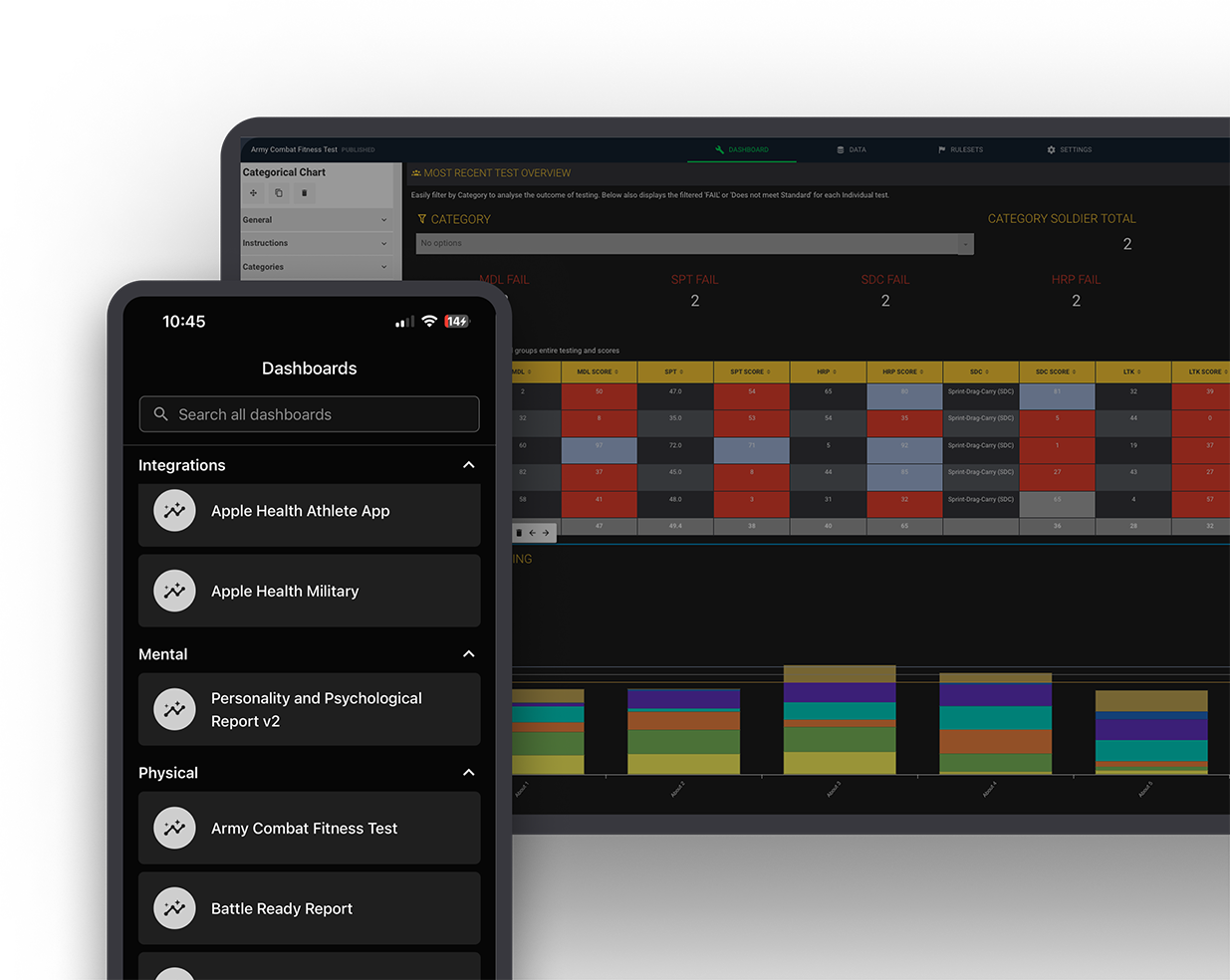Click the move icon under Categorical Chart
Viewport: 1230px width, 980px height.
click(253, 193)
